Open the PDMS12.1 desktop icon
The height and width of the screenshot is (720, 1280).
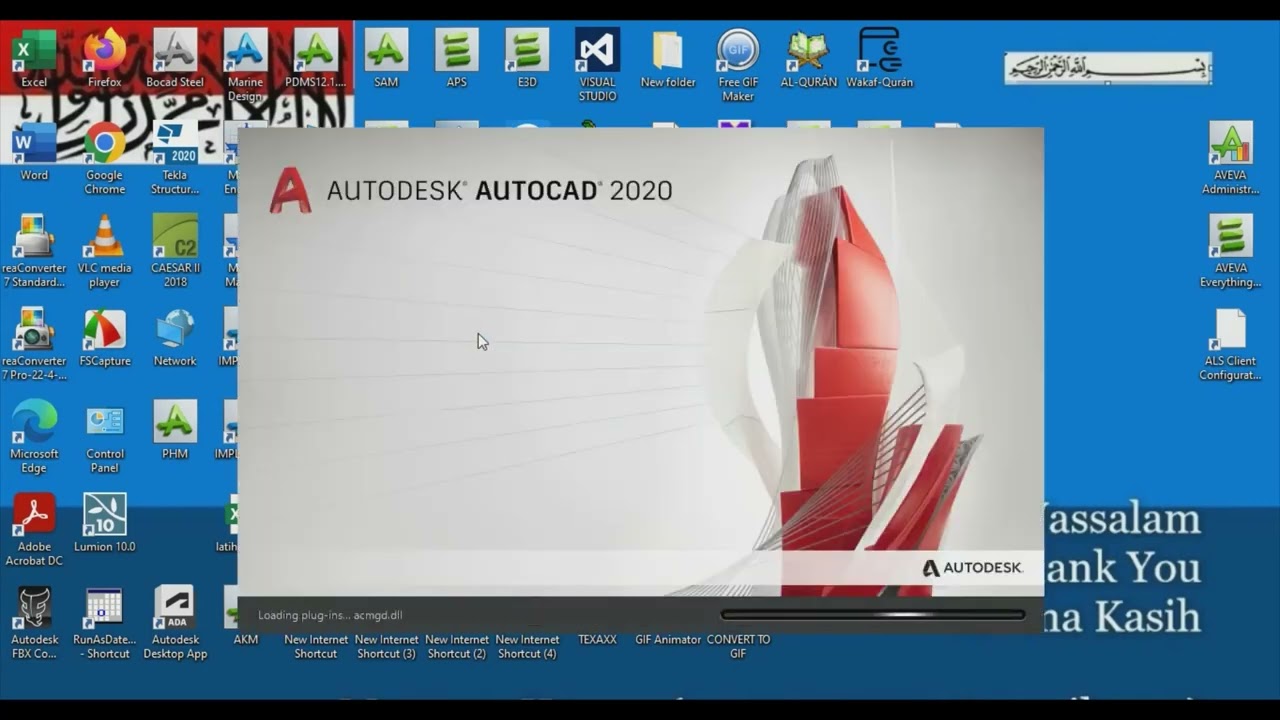[316, 58]
